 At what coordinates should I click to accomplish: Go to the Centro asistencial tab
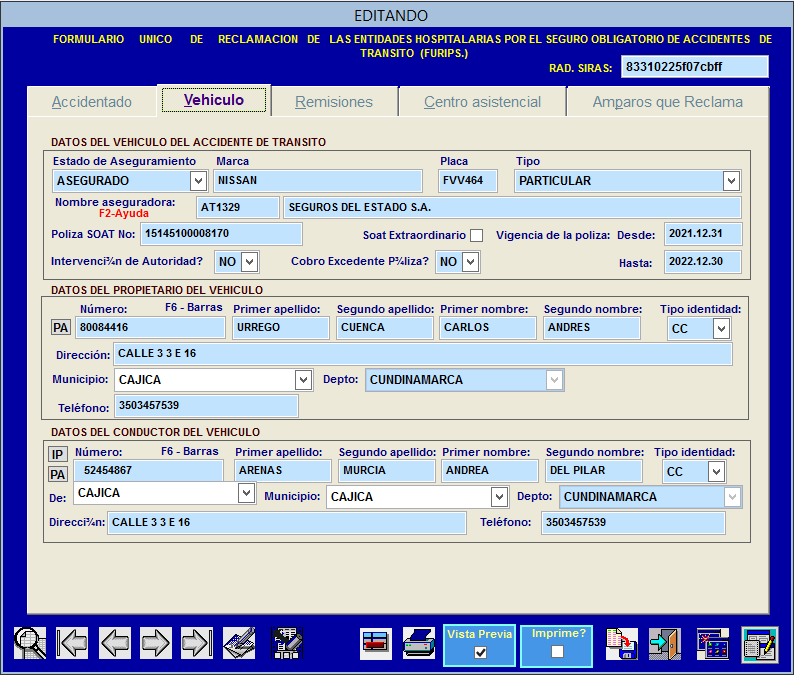[482, 102]
